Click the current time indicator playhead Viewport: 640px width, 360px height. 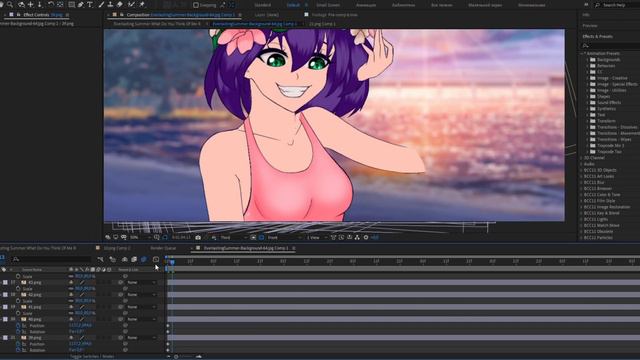click(x=172, y=261)
